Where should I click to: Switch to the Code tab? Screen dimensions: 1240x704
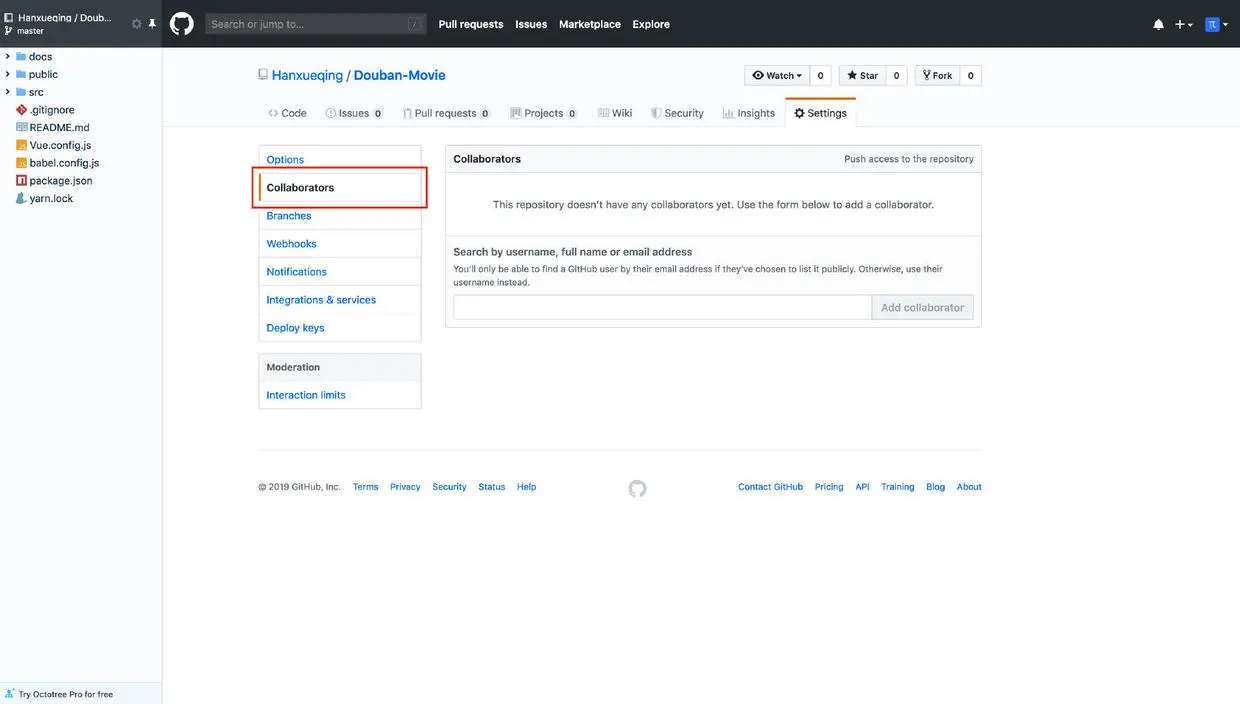point(287,113)
